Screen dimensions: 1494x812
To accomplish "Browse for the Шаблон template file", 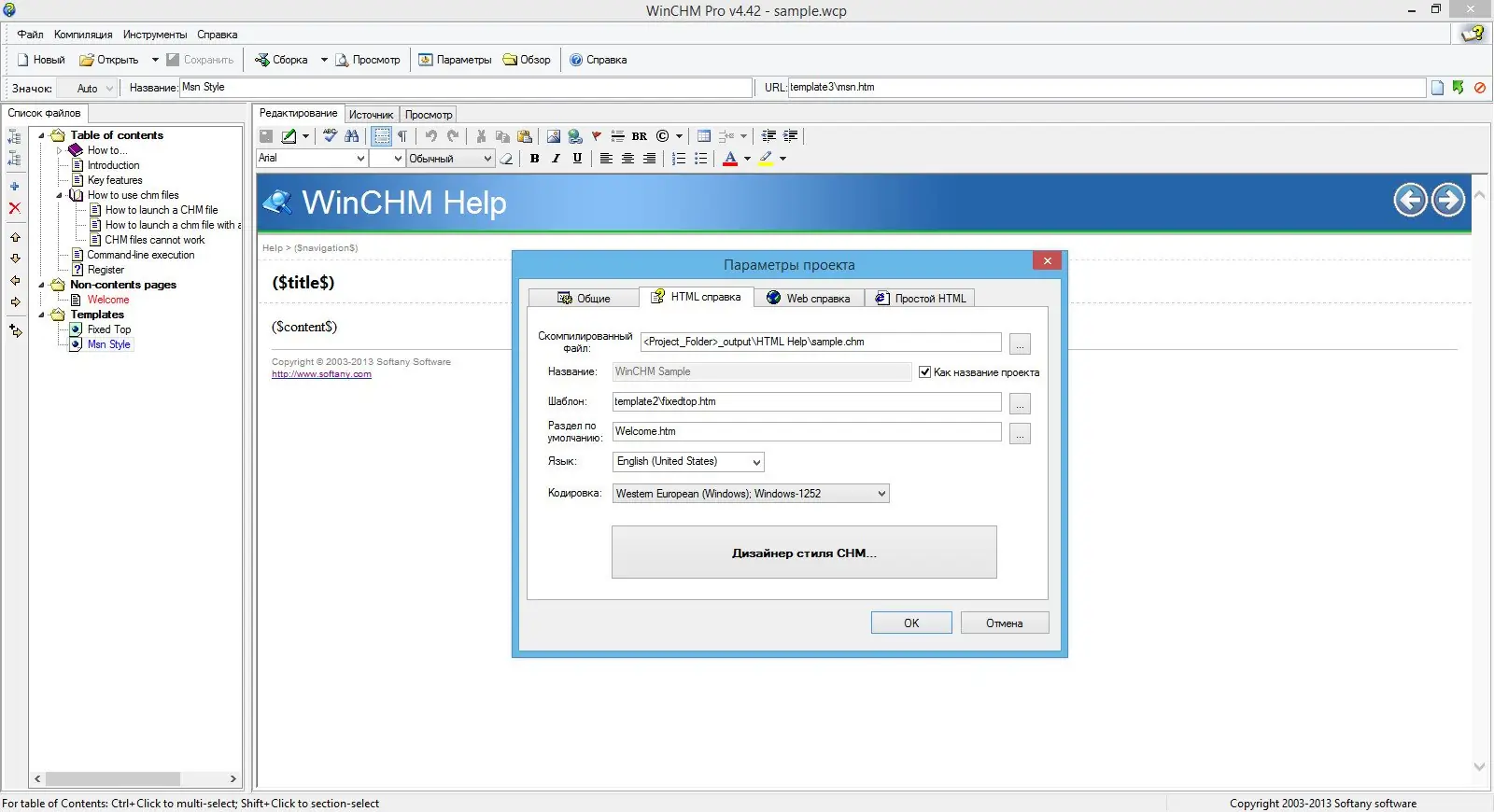I will tap(1021, 404).
